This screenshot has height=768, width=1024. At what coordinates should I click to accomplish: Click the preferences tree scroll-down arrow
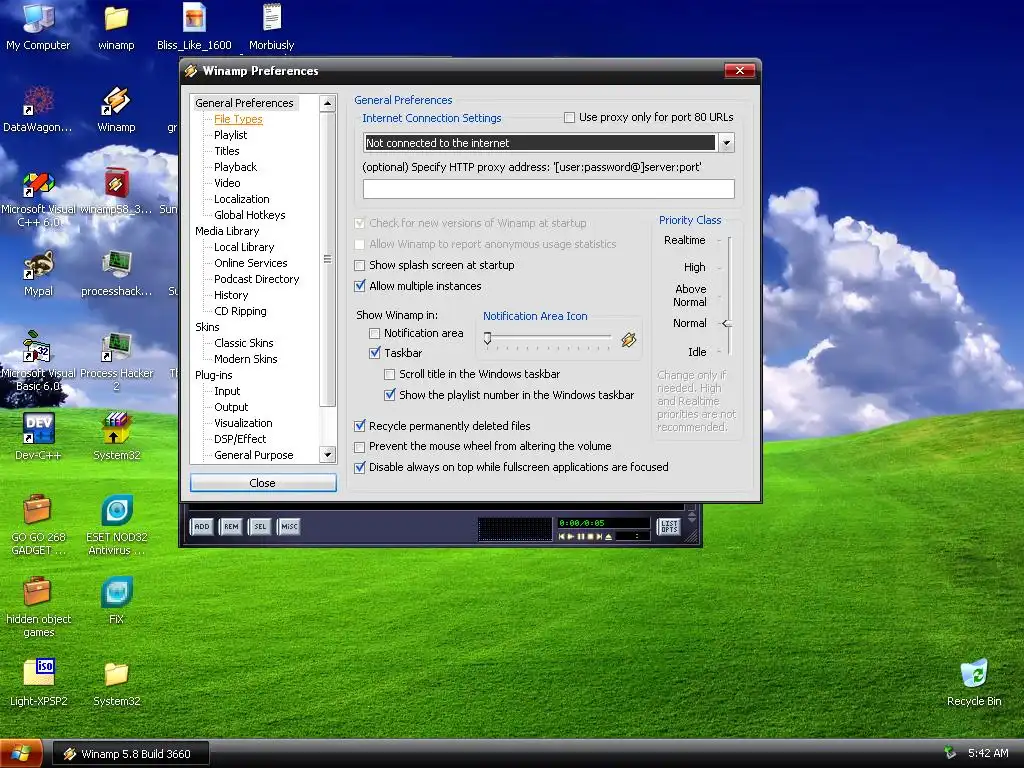click(x=327, y=455)
